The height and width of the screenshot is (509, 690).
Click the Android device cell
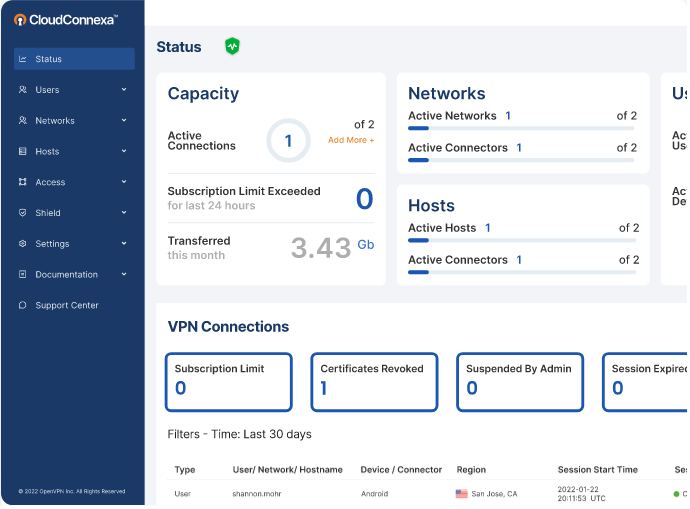point(374,494)
